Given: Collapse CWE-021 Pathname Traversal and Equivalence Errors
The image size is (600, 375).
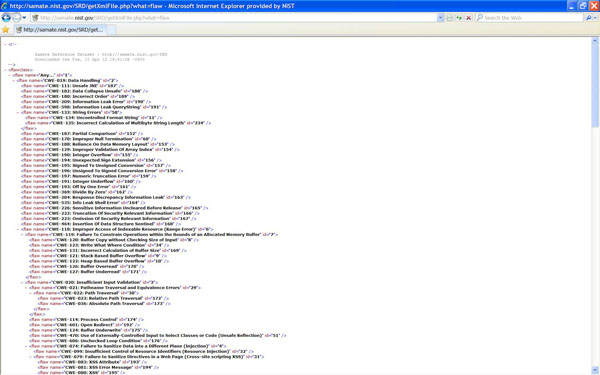Looking at the screenshot, I should (26, 288).
